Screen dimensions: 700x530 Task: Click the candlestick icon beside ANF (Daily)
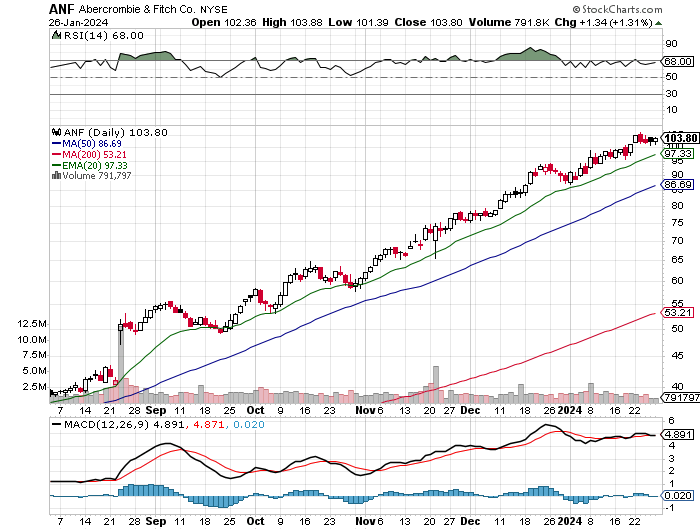(56, 132)
